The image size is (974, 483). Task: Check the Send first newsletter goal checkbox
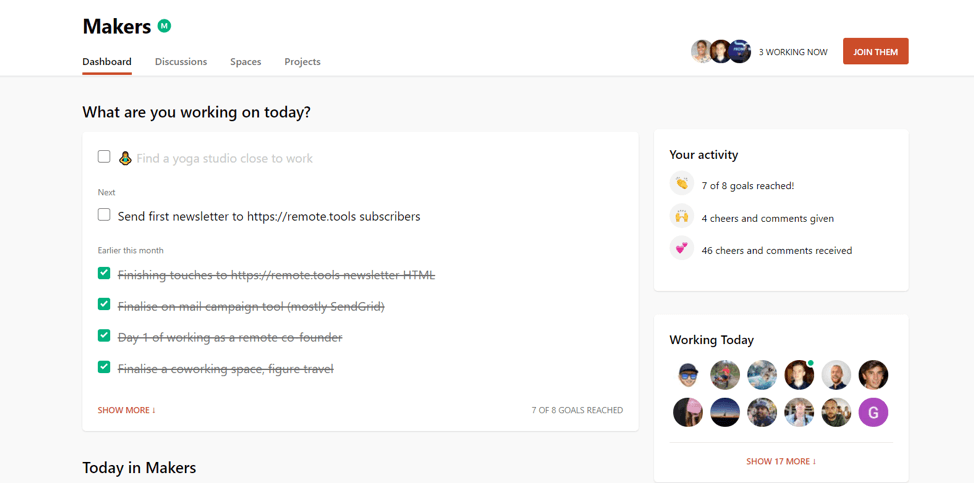[104, 215]
